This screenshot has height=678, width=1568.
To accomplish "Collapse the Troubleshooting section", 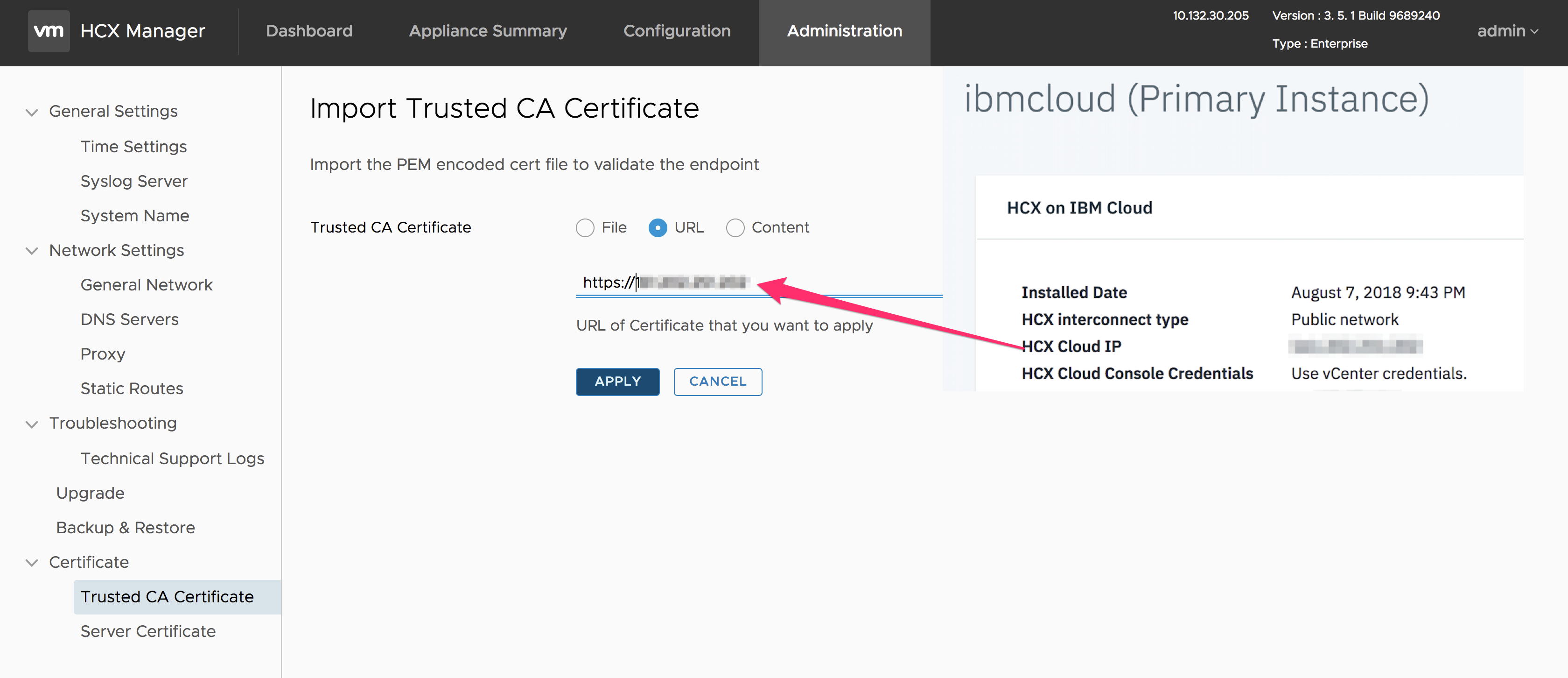I will [32, 423].
